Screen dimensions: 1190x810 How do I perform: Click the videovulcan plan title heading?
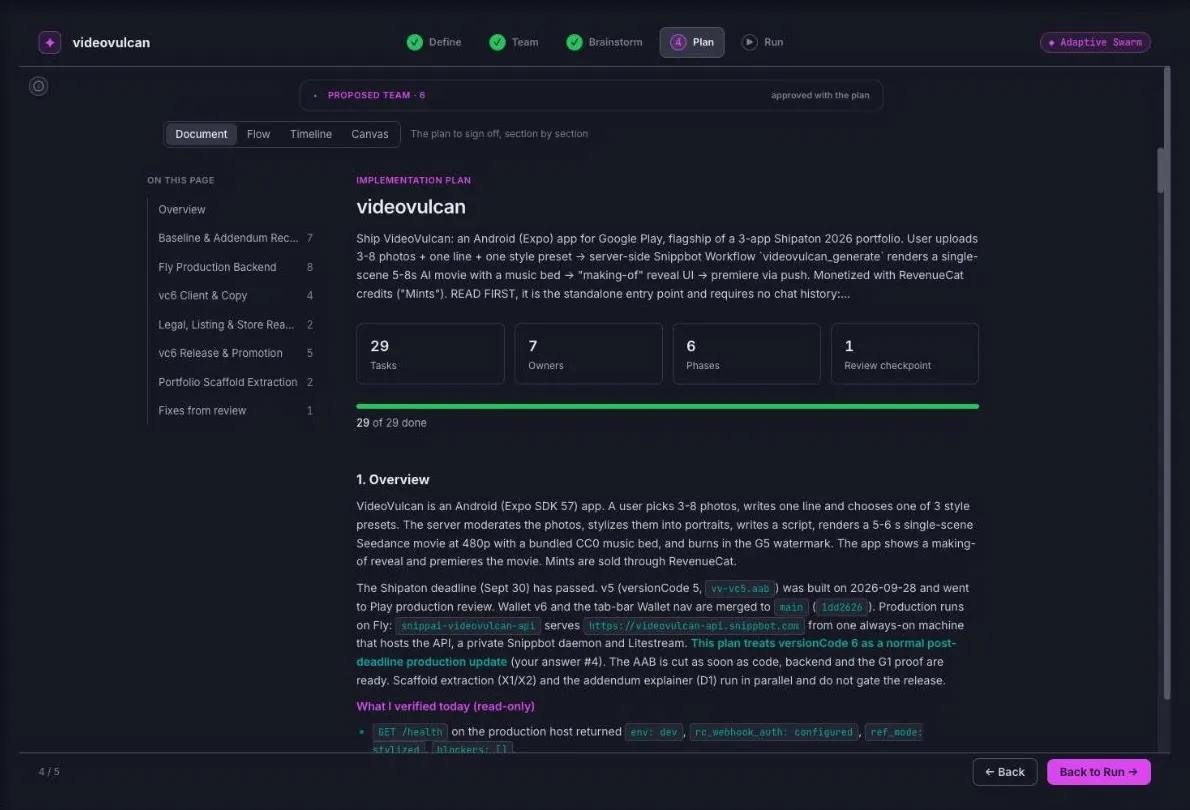(411, 206)
